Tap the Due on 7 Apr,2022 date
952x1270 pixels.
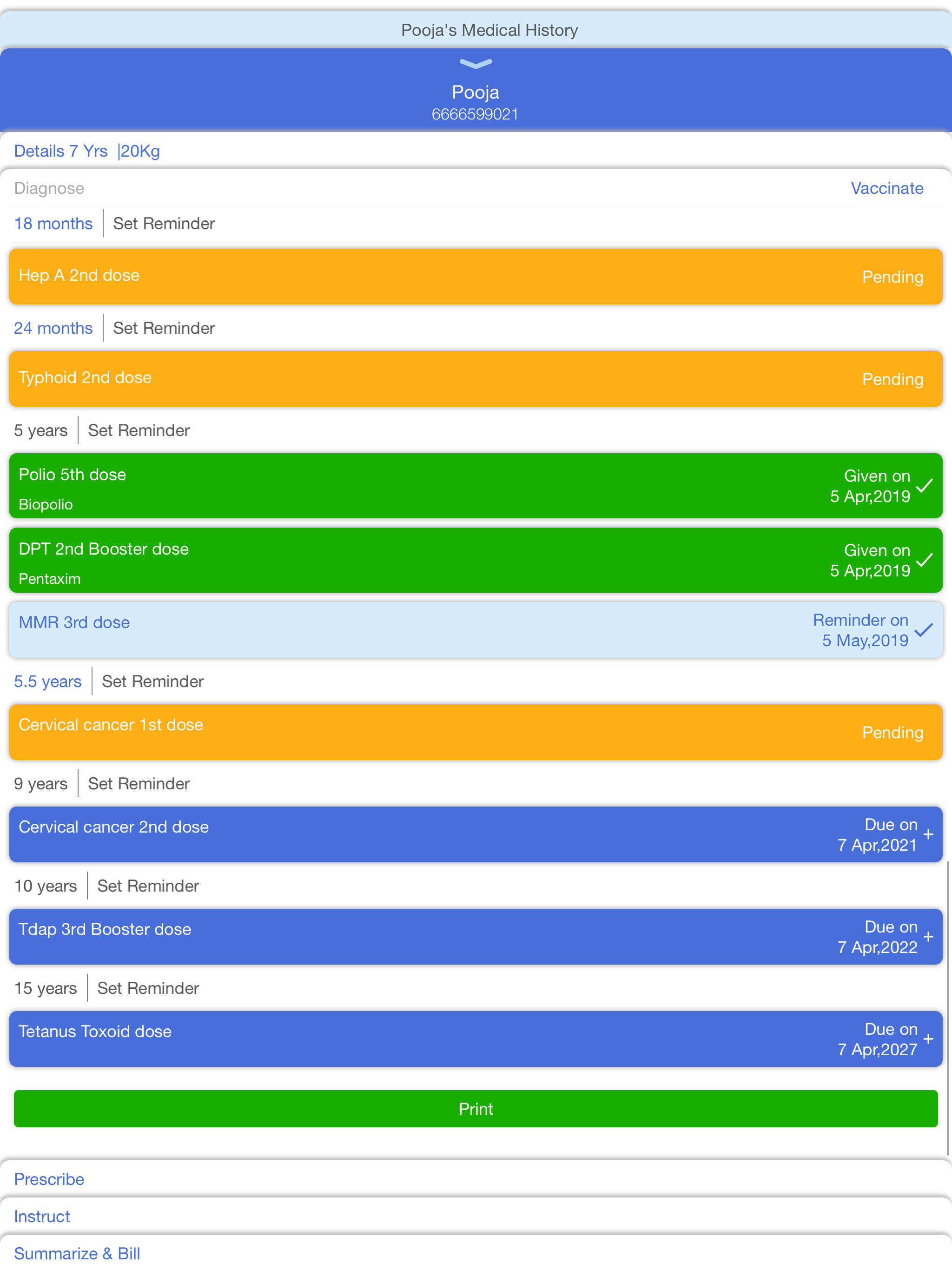pos(877,937)
